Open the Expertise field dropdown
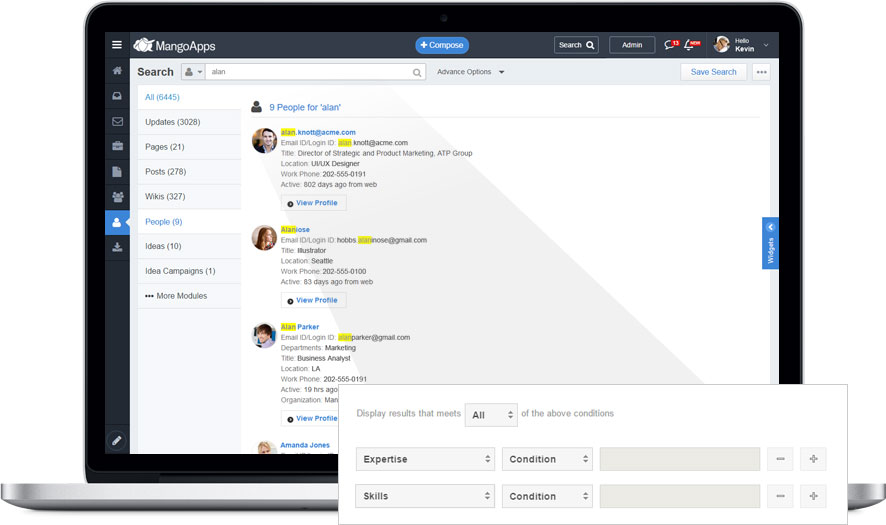This screenshot has width=886, height=525. 425,459
